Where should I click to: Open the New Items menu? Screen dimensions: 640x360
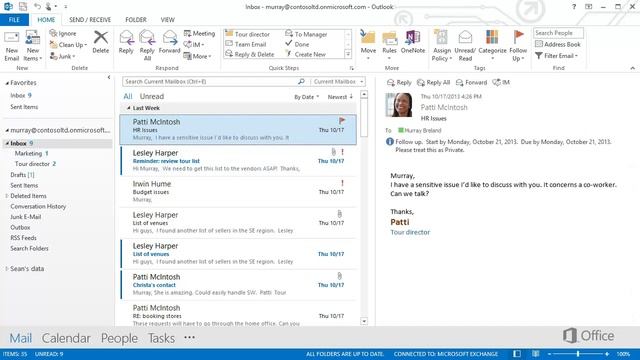tap(33, 46)
